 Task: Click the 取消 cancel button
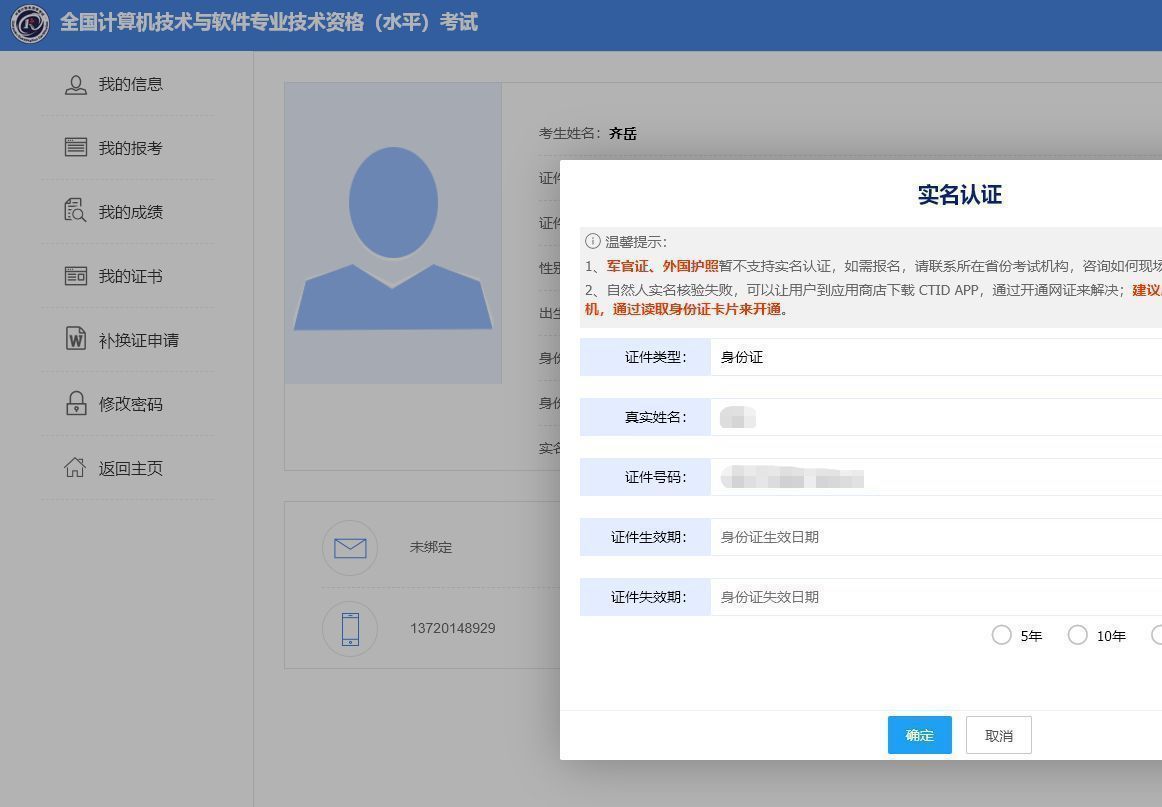[997, 735]
